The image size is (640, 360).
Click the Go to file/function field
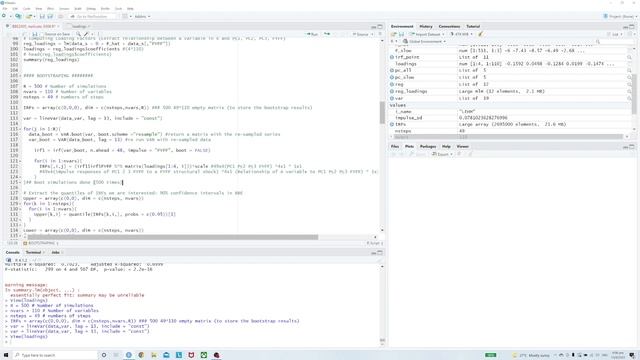click(x=92, y=16)
